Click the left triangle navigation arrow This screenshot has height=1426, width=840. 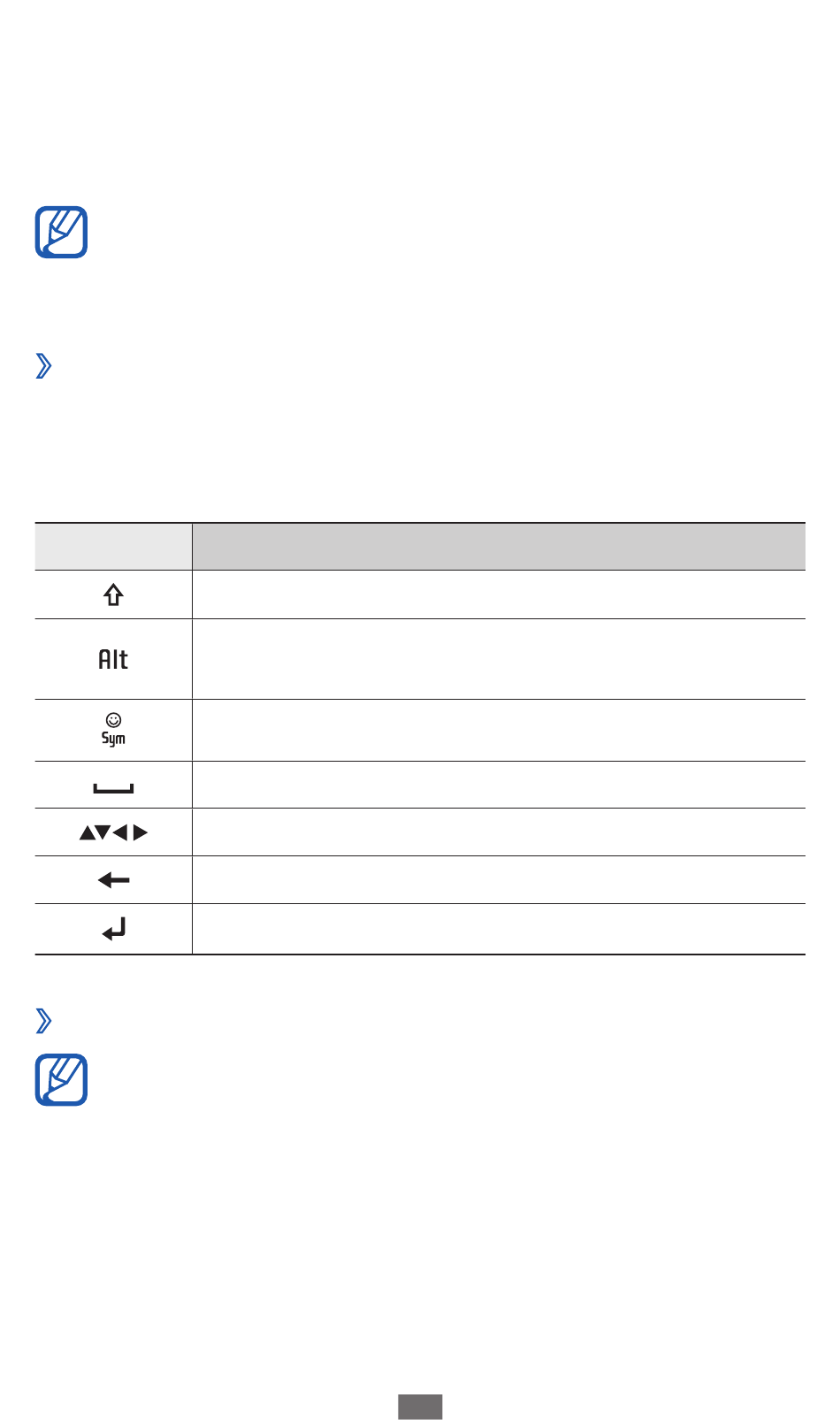[x=120, y=832]
